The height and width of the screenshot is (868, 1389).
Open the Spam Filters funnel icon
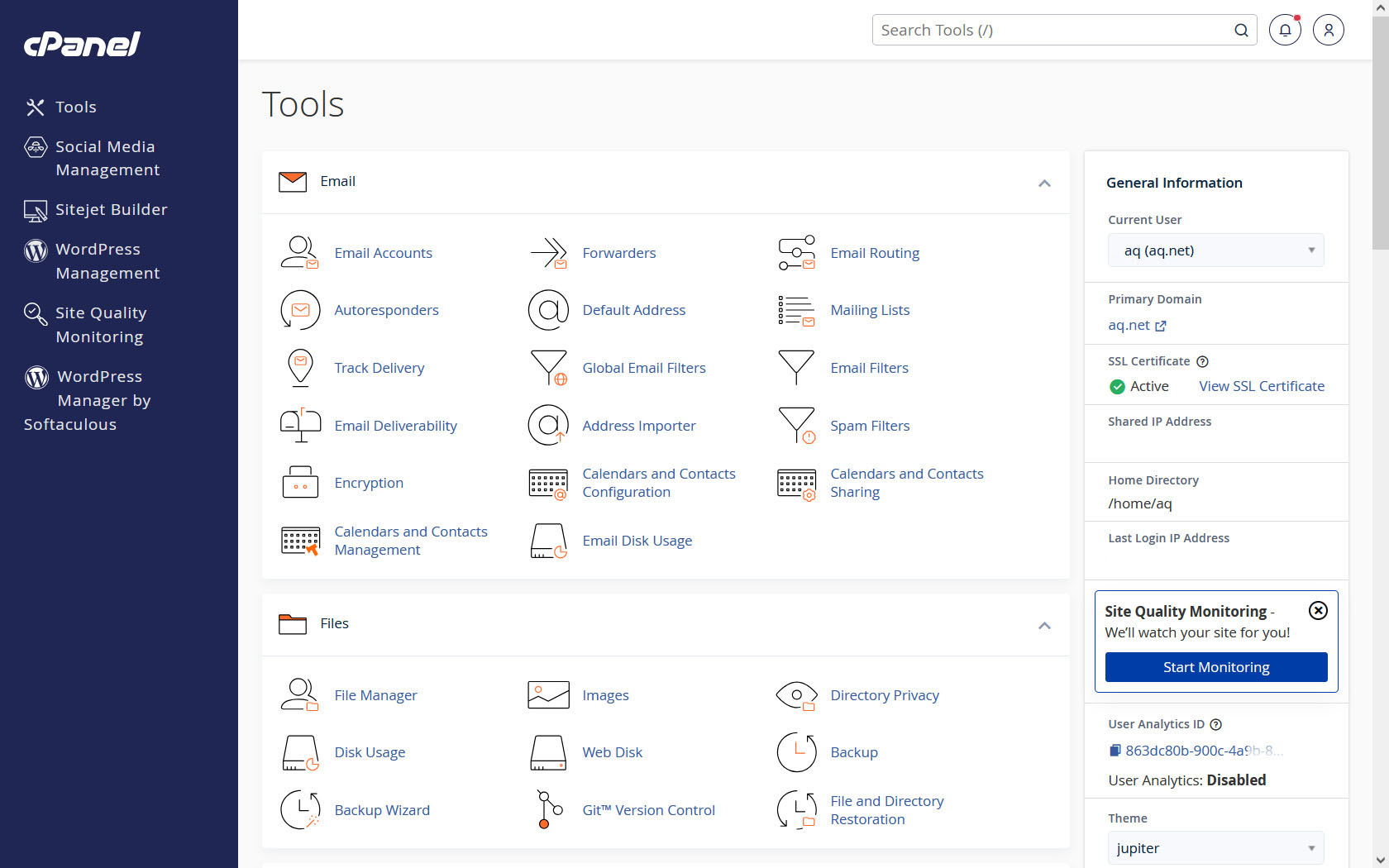coord(796,426)
